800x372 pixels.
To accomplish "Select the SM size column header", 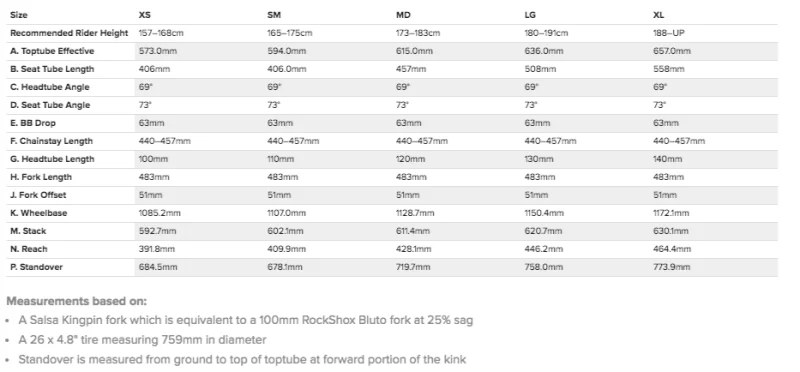I will coord(273,15).
